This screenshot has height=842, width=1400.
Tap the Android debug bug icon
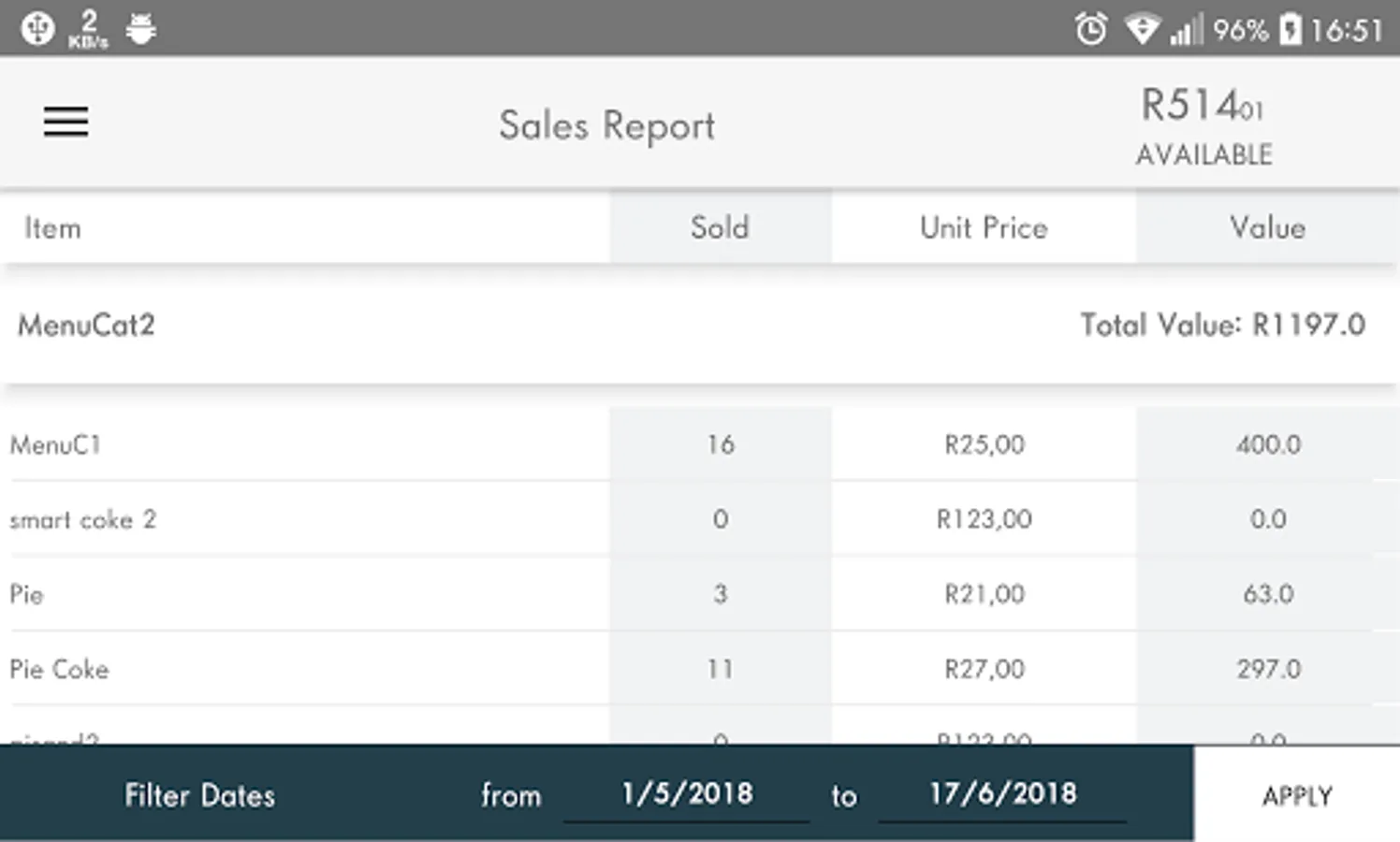click(x=141, y=29)
